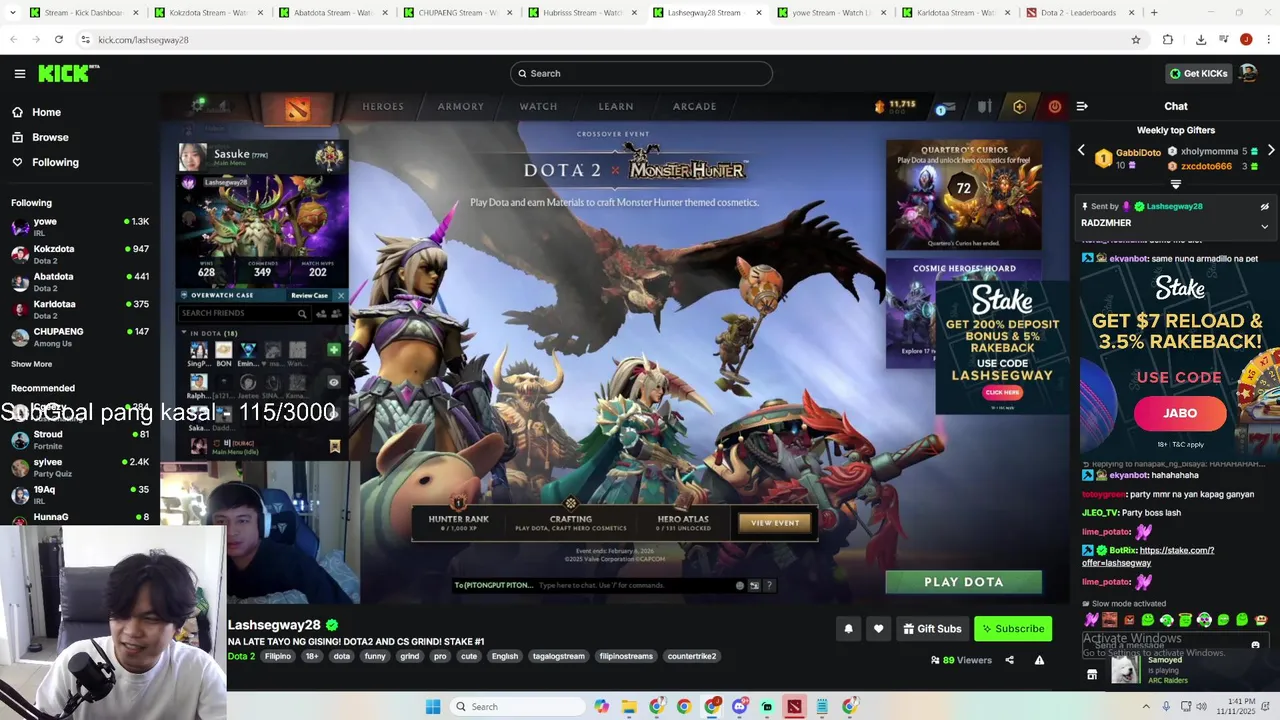Click the Dota Plus hexagon icon
Screen dimensions: 1280x720
tap(1019, 106)
